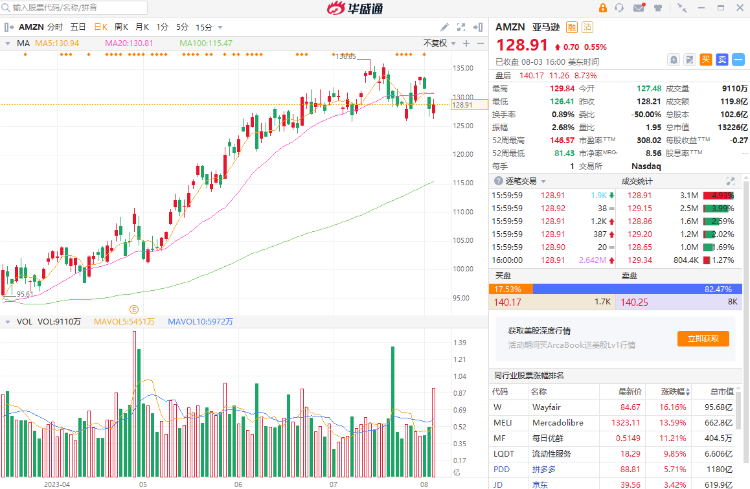Image resolution: width=750 pixels, height=489 pixels.
Task: Select the pencil drawing tool icon
Action: (444, 27)
